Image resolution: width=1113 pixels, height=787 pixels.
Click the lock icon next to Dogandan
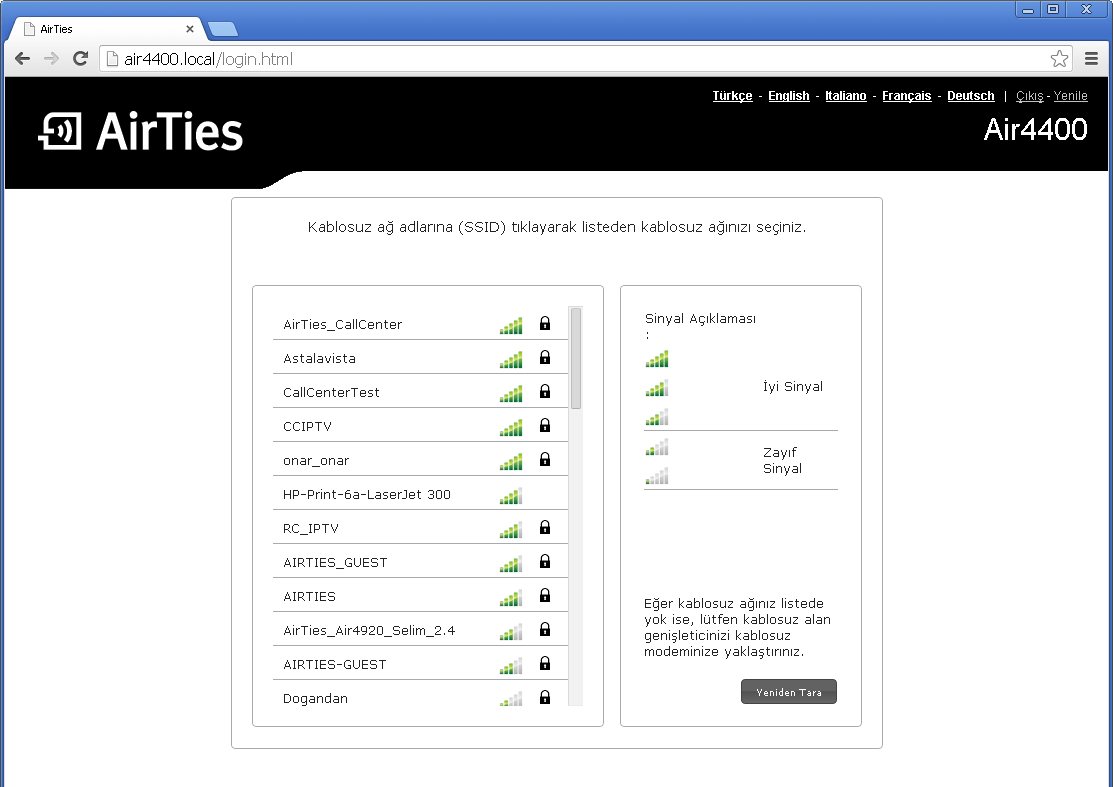pyautogui.click(x=544, y=697)
